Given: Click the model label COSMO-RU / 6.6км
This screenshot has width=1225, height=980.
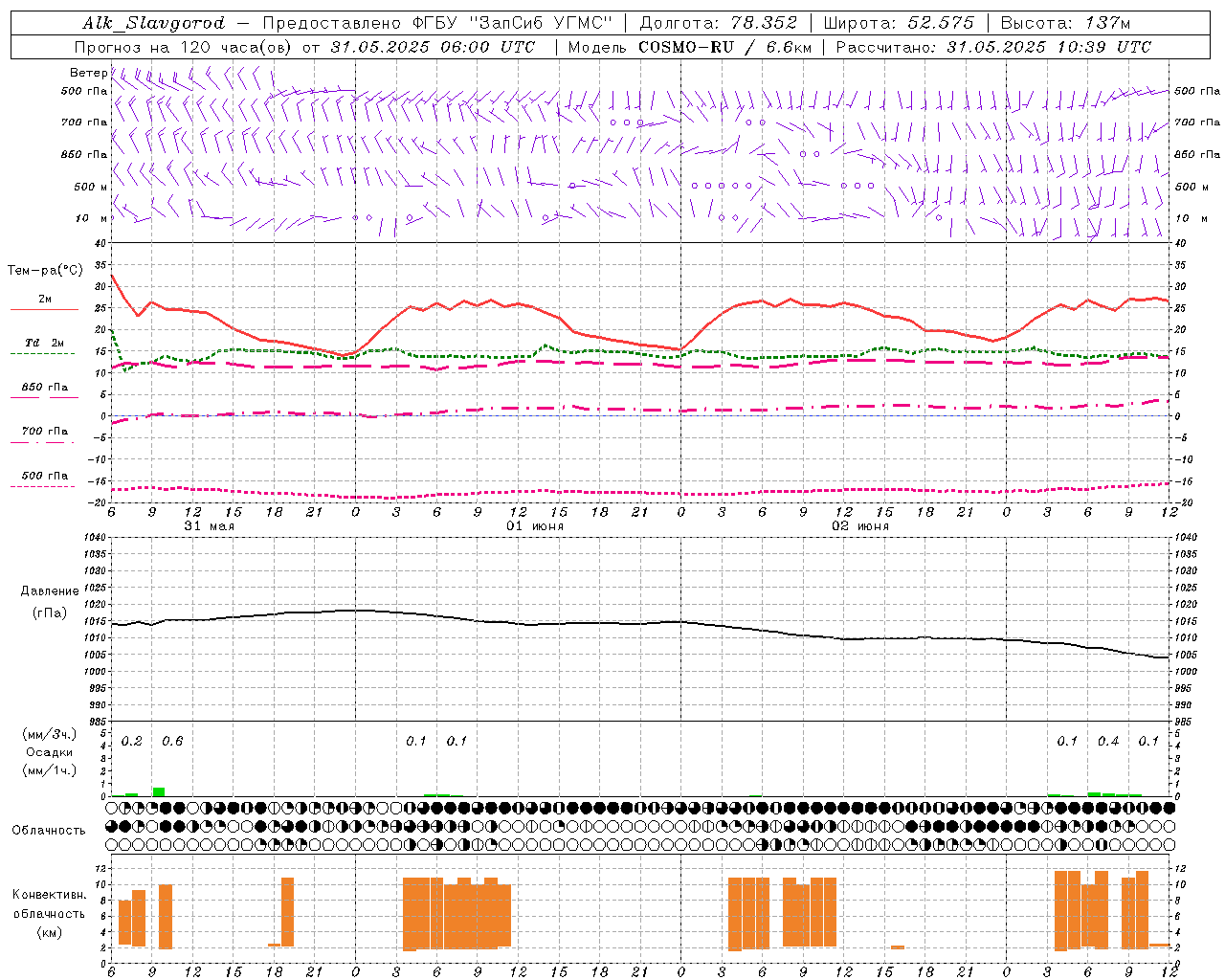Looking at the screenshot, I should tap(724, 47).
